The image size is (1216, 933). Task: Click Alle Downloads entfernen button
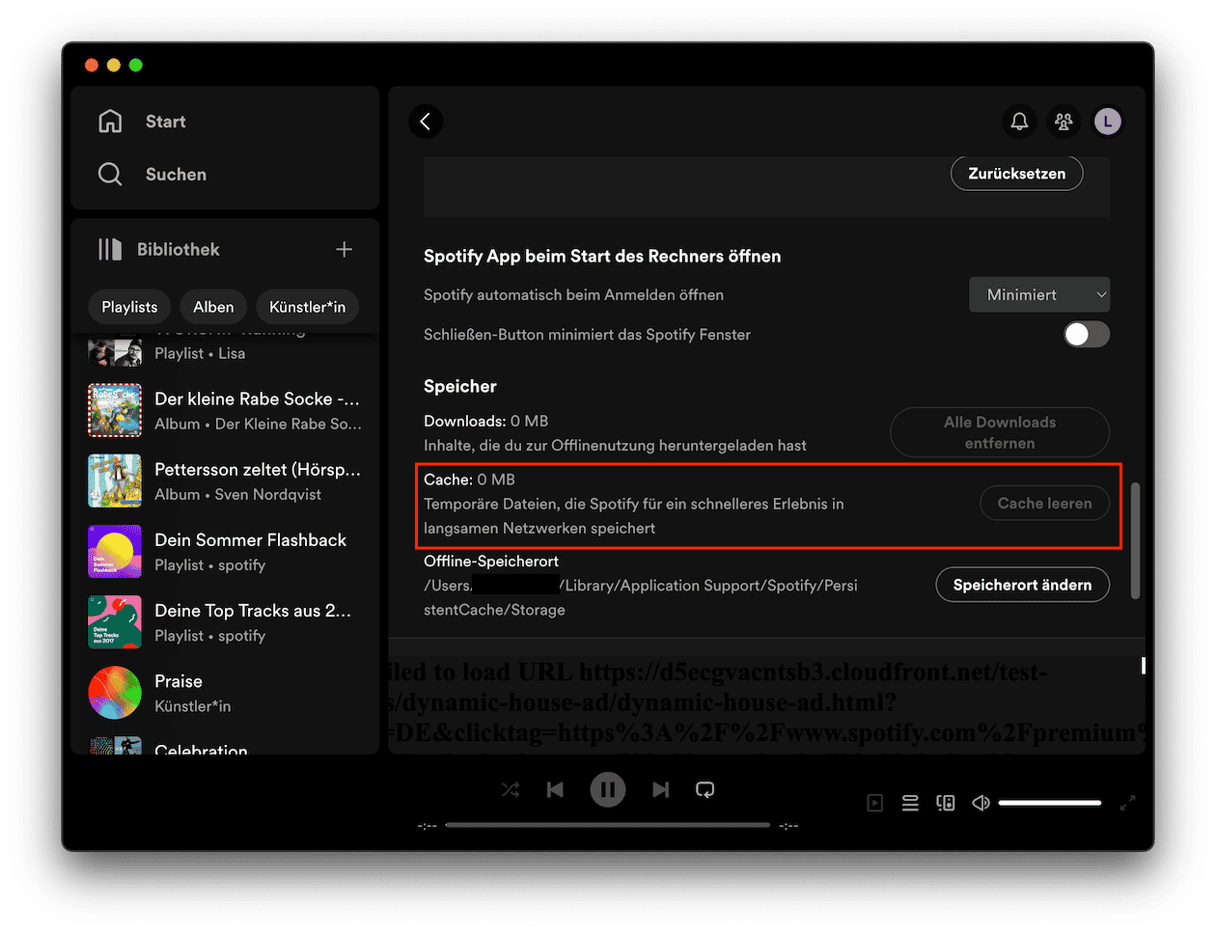click(1000, 432)
